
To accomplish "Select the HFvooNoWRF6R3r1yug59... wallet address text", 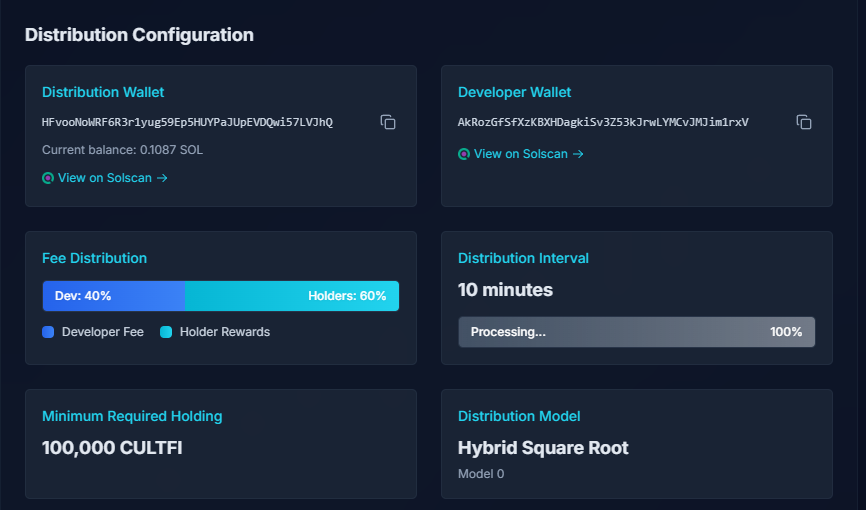I will (x=187, y=122).
